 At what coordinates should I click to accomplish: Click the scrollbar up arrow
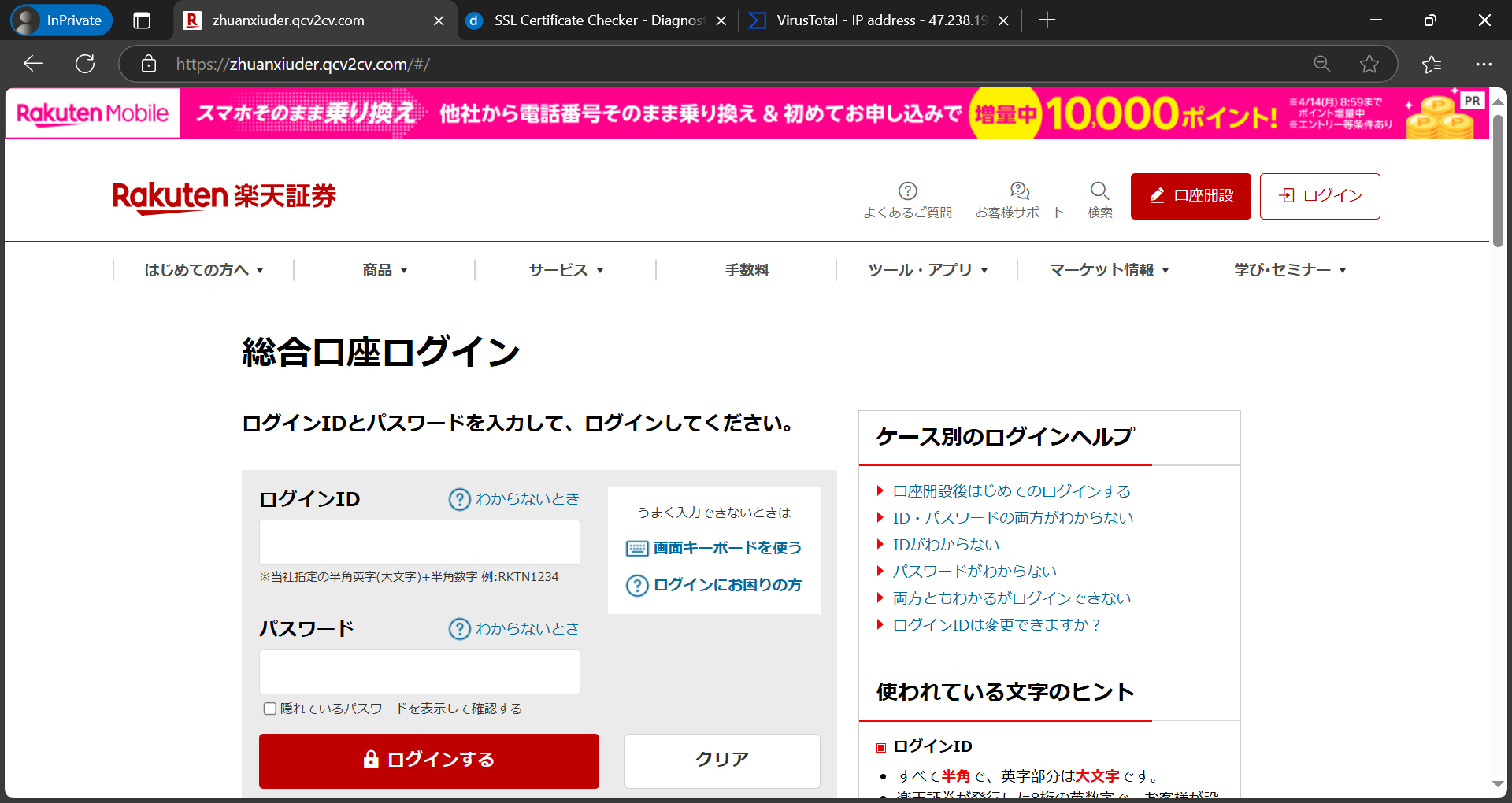1498,102
